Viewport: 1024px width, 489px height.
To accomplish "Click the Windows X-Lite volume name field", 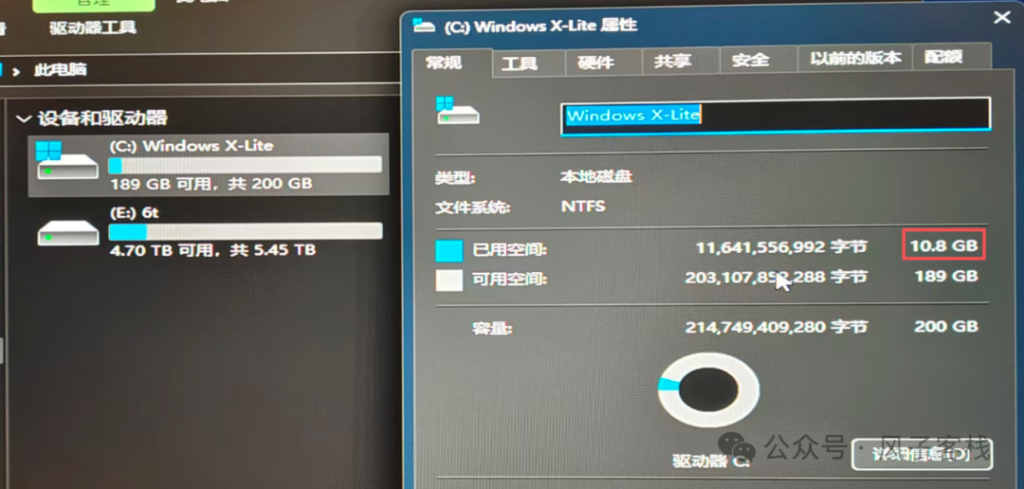I will 776,116.
